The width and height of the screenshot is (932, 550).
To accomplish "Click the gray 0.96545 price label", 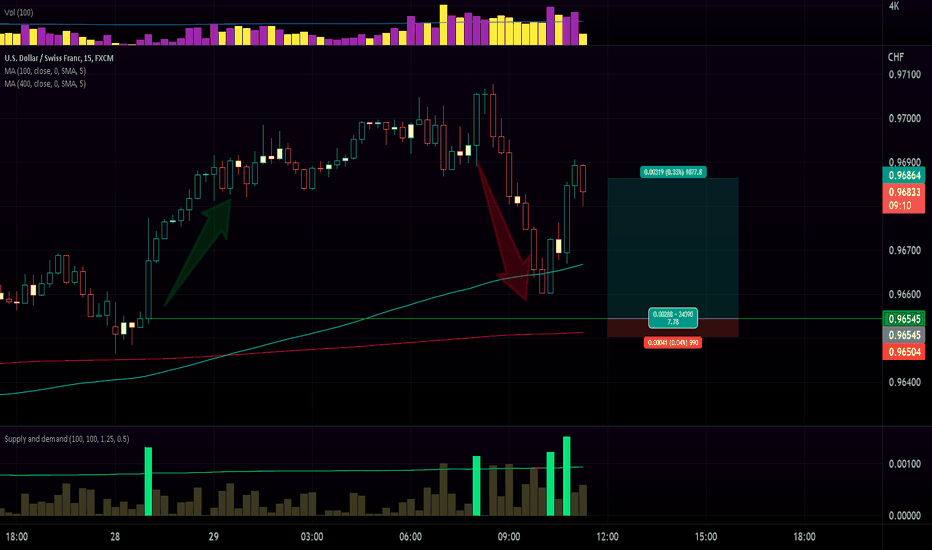I will point(904,335).
